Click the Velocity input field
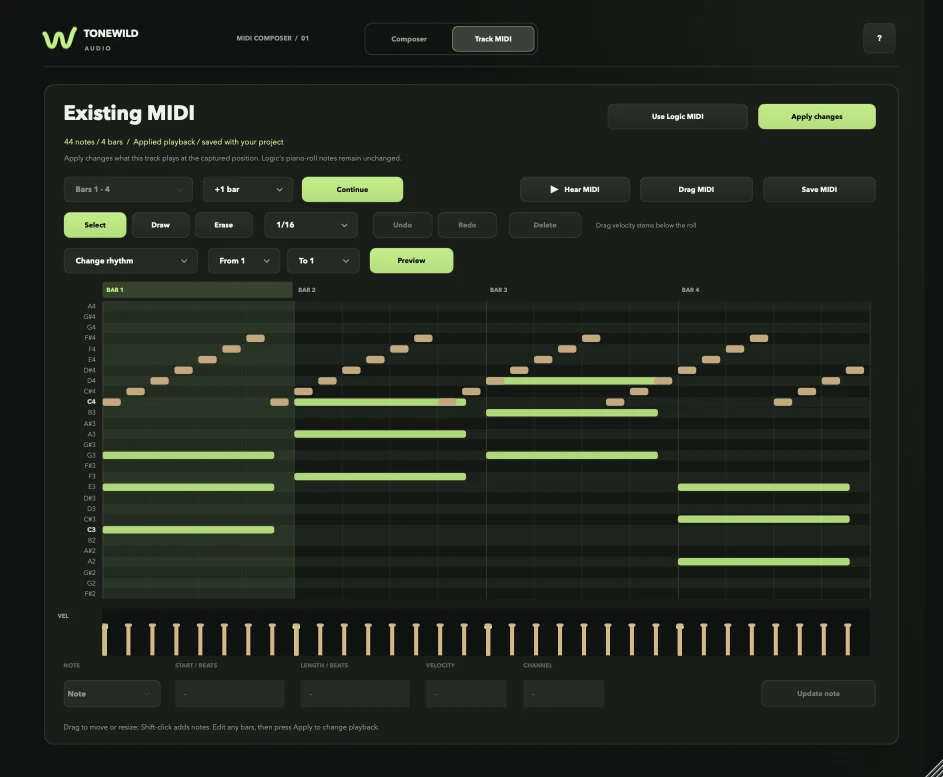The image size is (943, 777). point(466,694)
